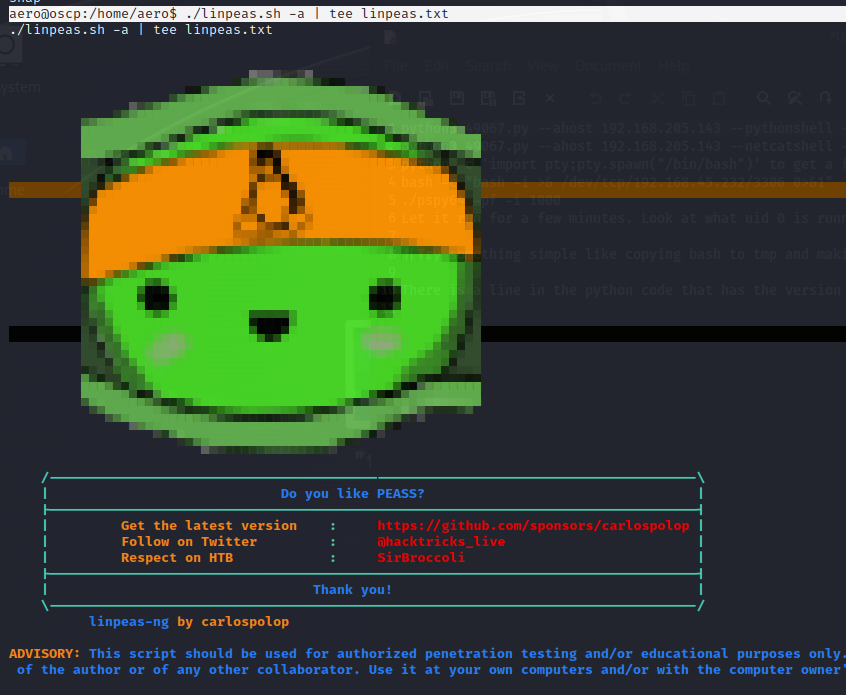846x695 pixels.
Task: Open Edit menu in editor window behind
Action: 436,66
